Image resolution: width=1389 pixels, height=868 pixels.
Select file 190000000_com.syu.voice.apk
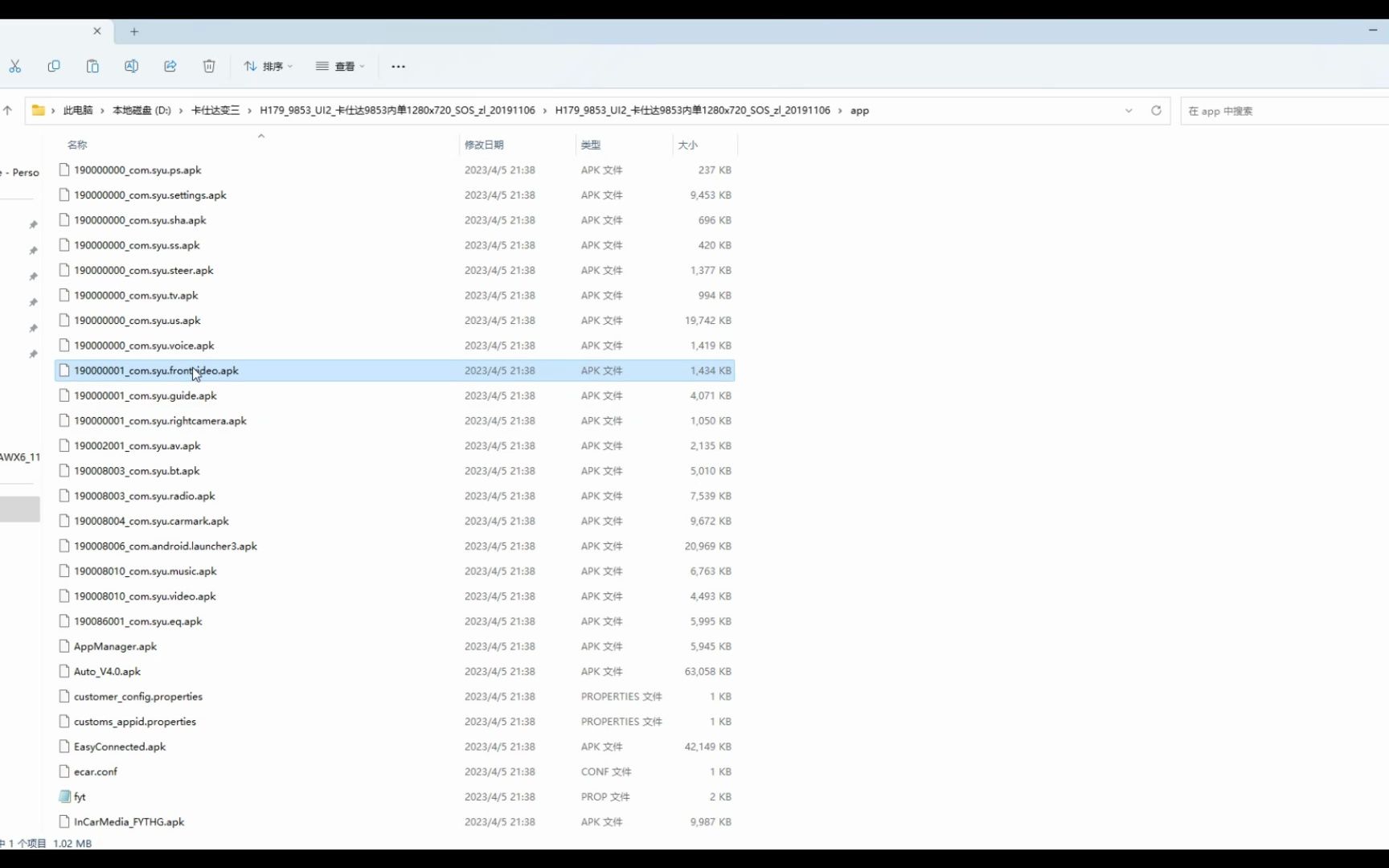click(395, 345)
